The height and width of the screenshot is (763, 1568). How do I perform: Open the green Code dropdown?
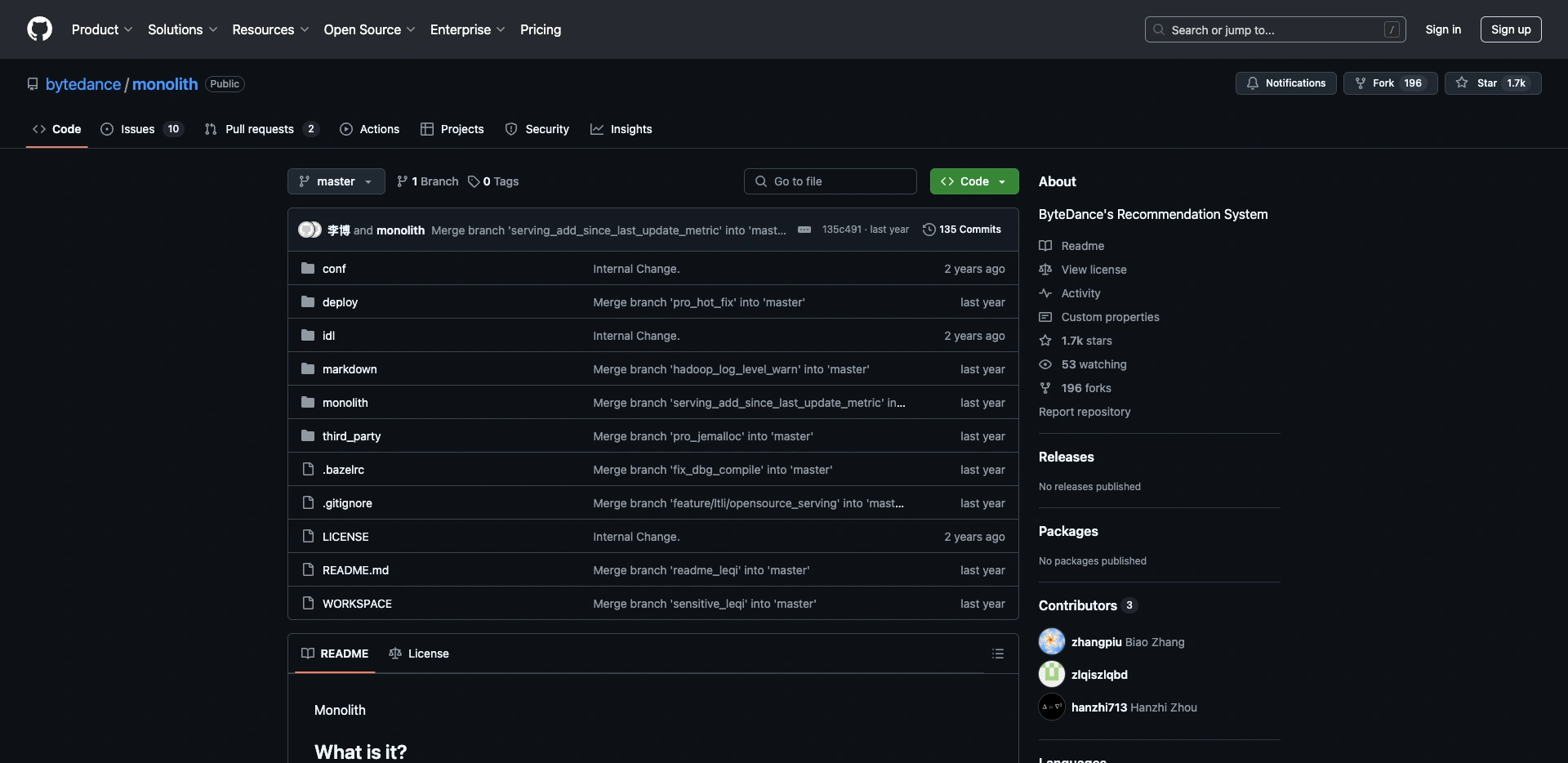coord(973,181)
